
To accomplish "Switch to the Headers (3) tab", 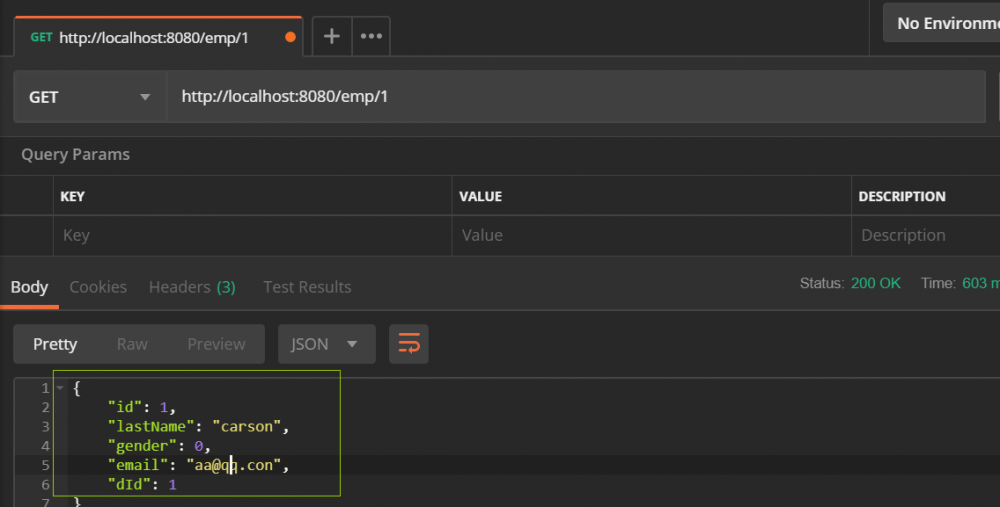I will [x=192, y=287].
